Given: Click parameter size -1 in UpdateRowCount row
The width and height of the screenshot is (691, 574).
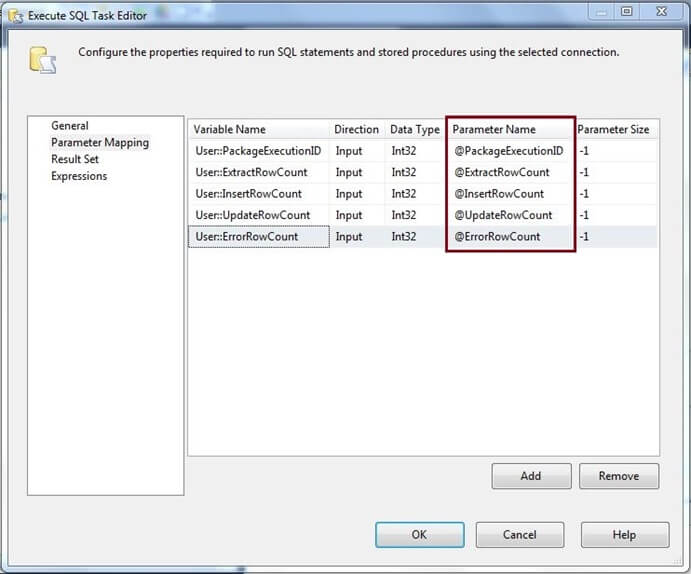Looking at the screenshot, I should tap(616, 215).
